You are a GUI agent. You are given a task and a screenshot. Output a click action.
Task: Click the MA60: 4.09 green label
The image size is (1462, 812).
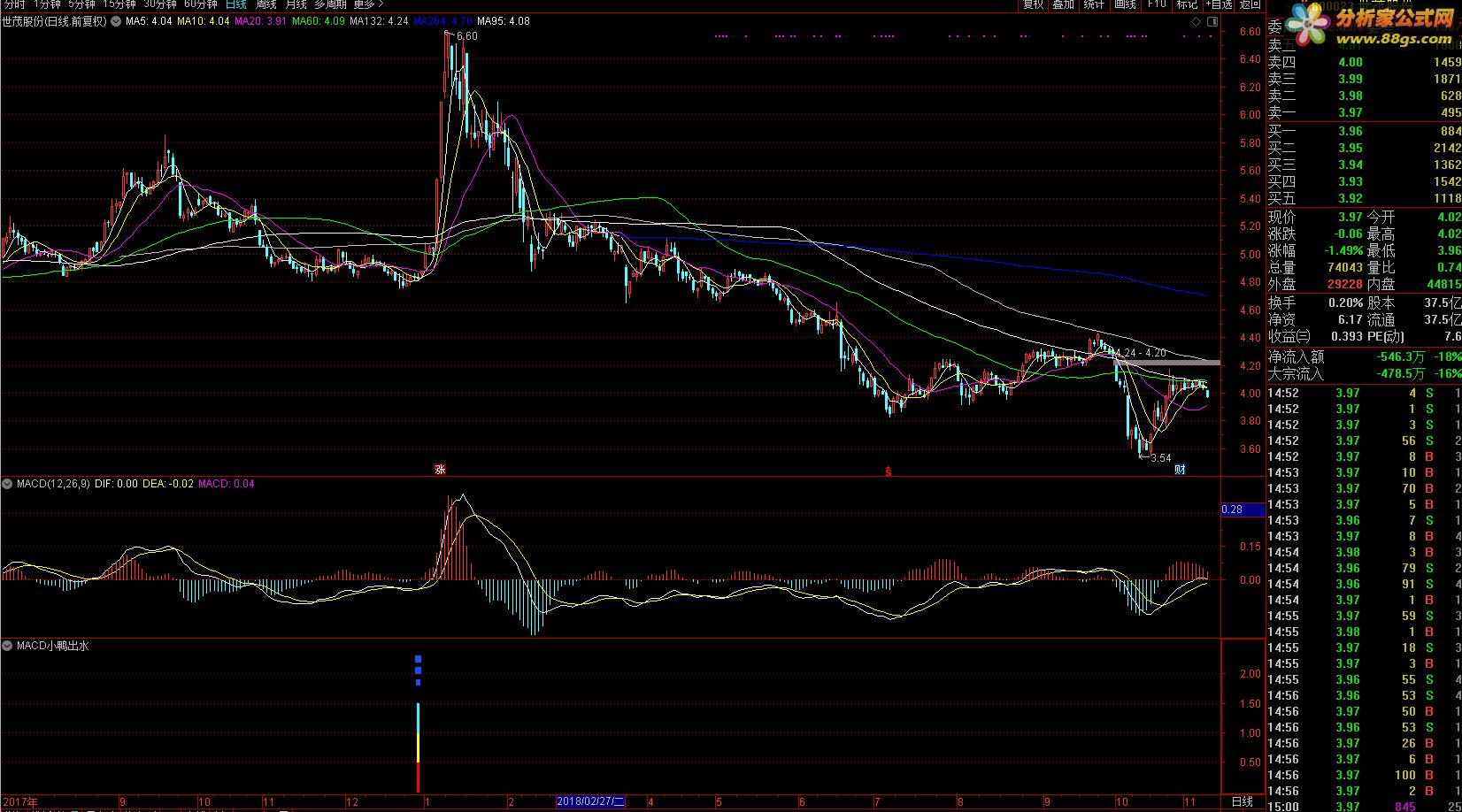coord(319,21)
